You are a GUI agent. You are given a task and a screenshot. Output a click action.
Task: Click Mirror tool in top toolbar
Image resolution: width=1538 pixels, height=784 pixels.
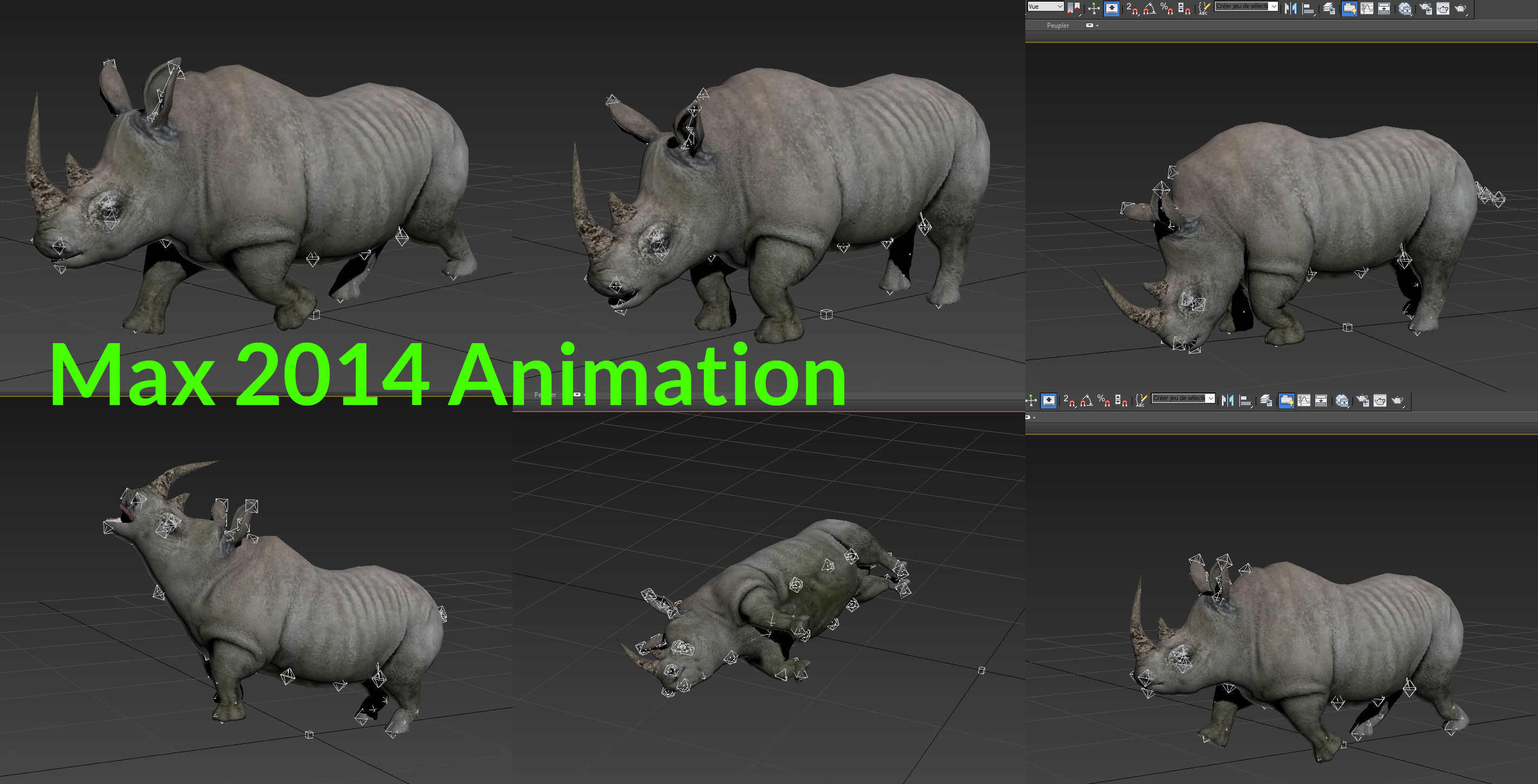click(x=1290, y=8)
